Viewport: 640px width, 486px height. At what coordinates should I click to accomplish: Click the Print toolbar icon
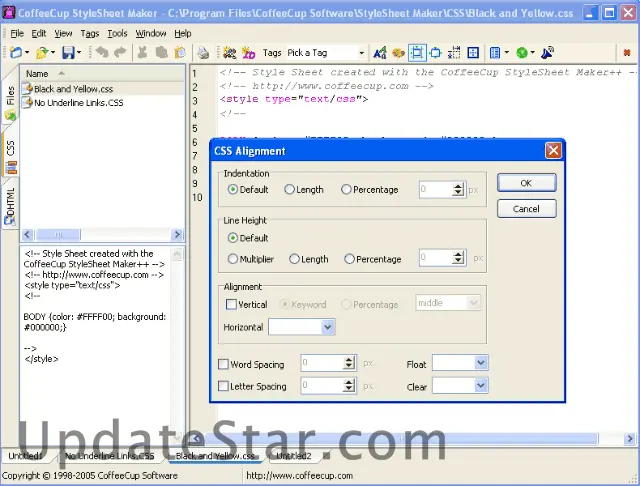click(x=203, y=53)
